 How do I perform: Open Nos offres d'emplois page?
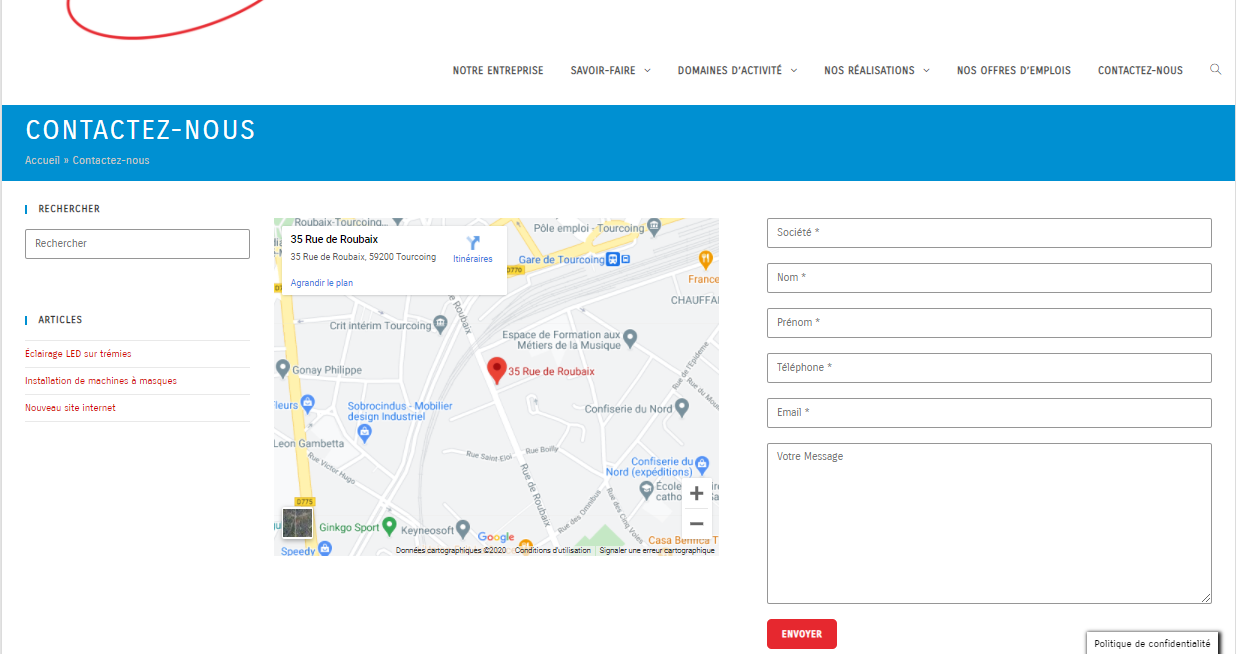pyautogui.click(x=1013, y=71)
